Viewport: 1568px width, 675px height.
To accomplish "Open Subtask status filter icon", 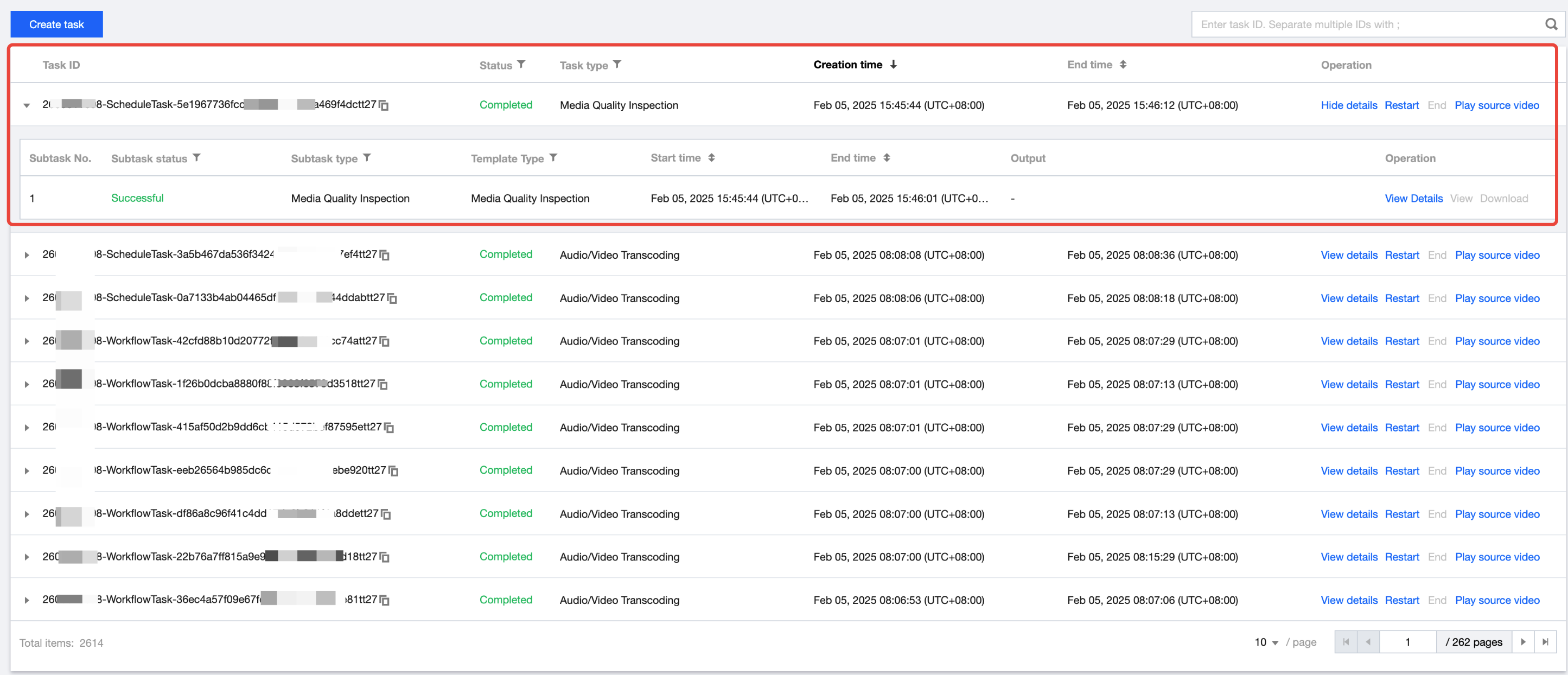I will click(196, 158).
